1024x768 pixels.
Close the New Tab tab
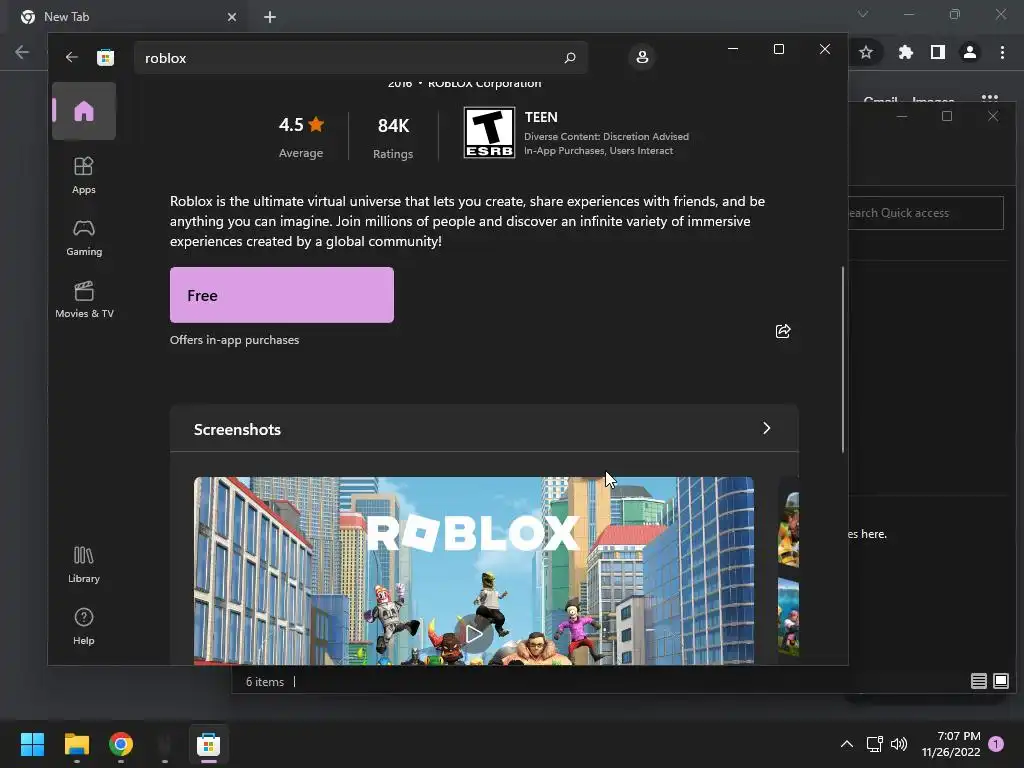pos(232,17)
